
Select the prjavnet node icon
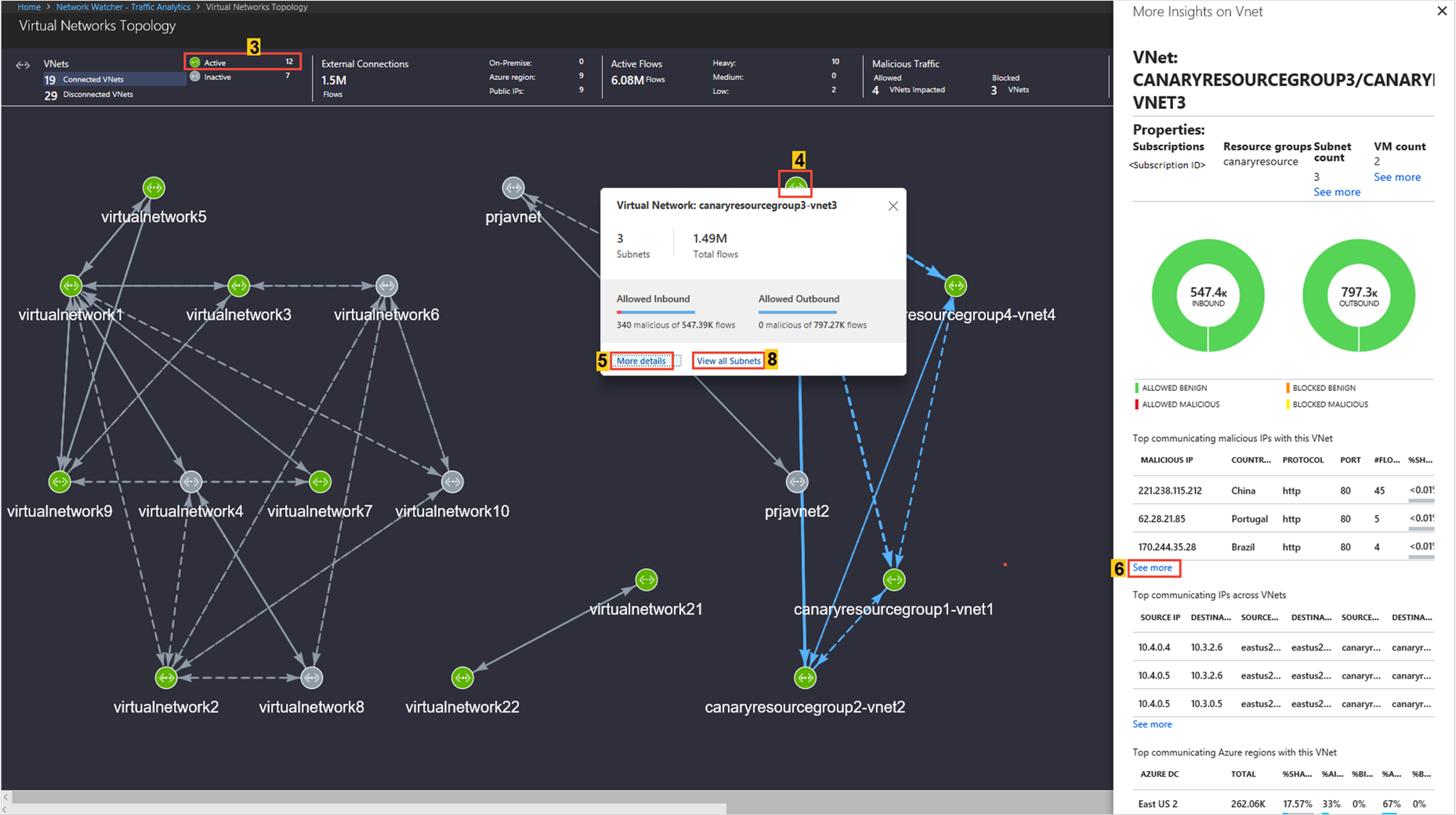tap(513, 188)
